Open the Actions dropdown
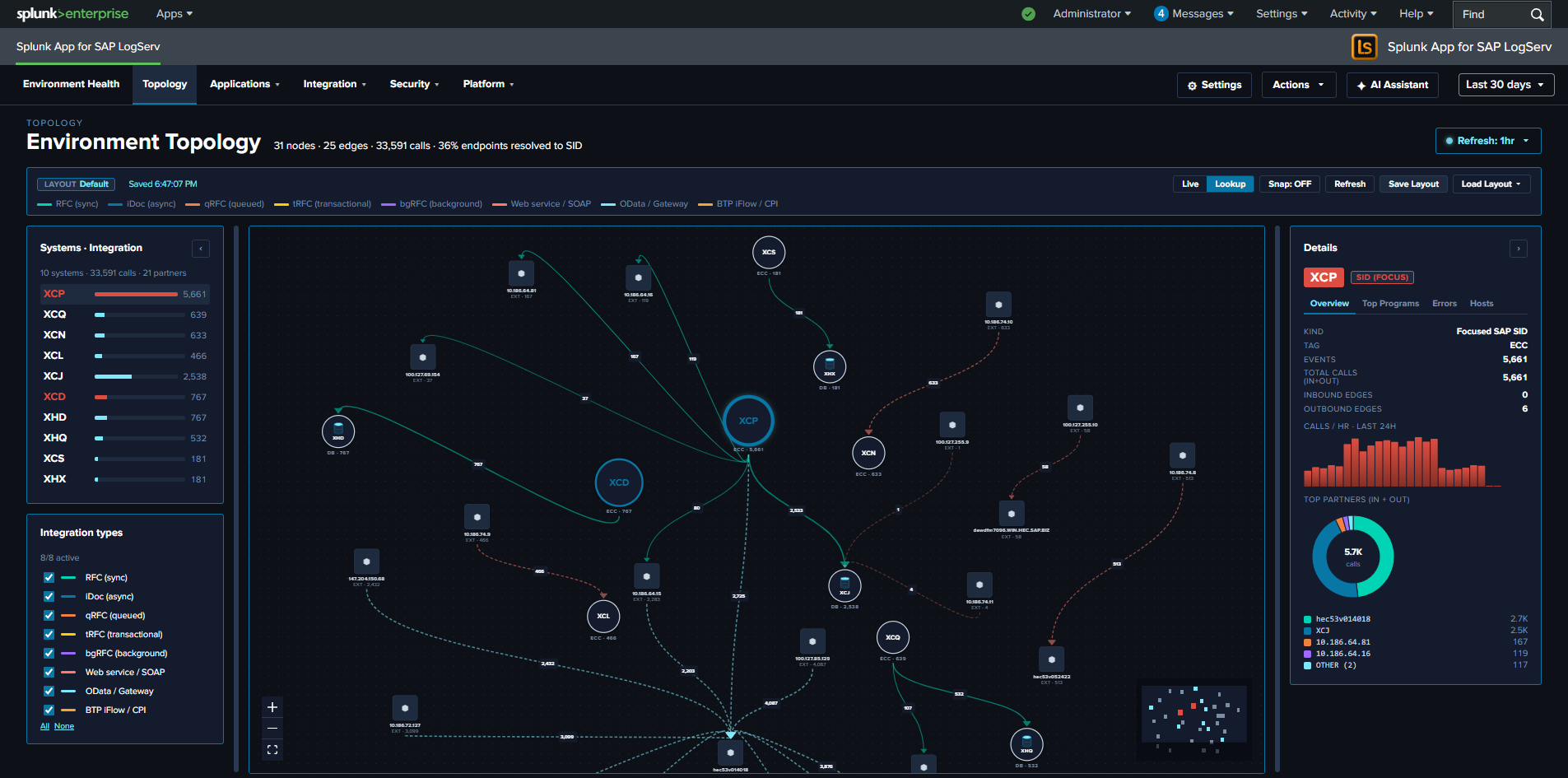 (1299, 85)
